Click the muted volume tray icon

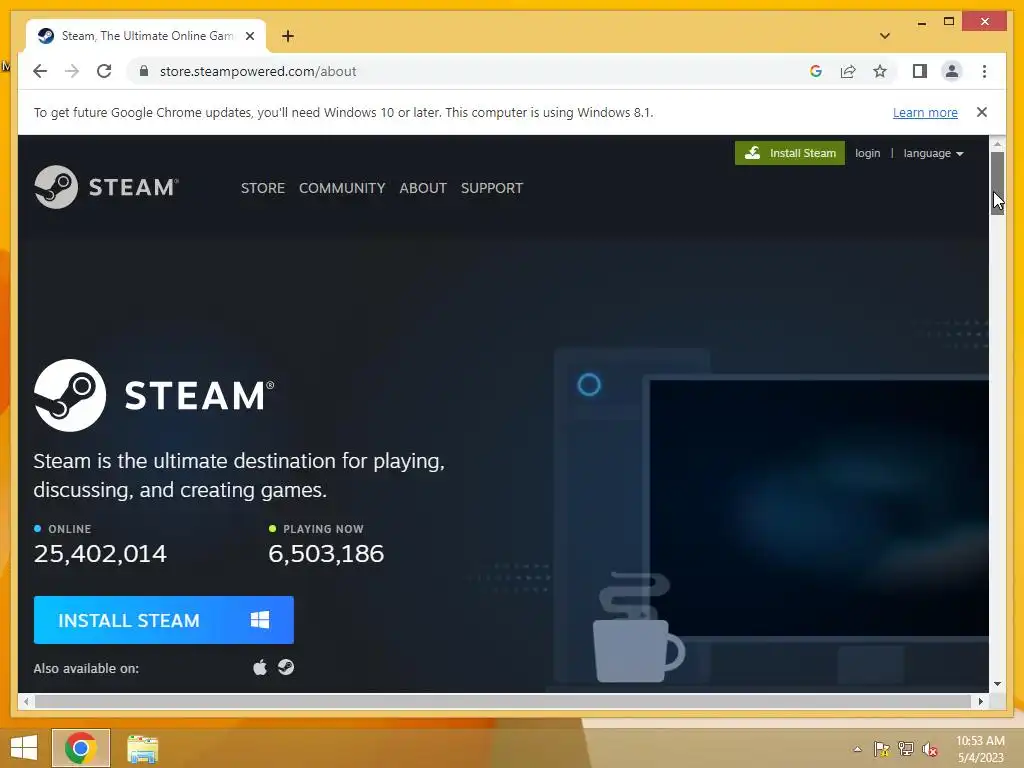point(930,749)
